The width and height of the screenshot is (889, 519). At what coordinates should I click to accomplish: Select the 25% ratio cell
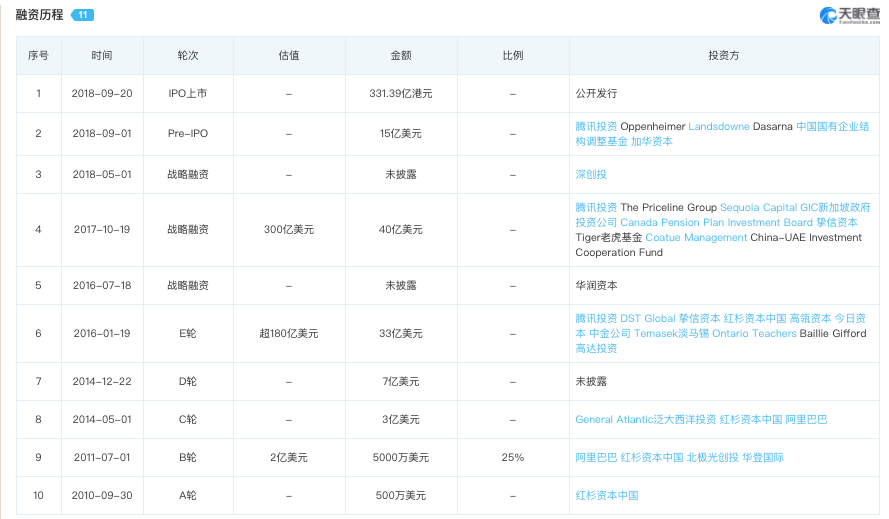513,457
